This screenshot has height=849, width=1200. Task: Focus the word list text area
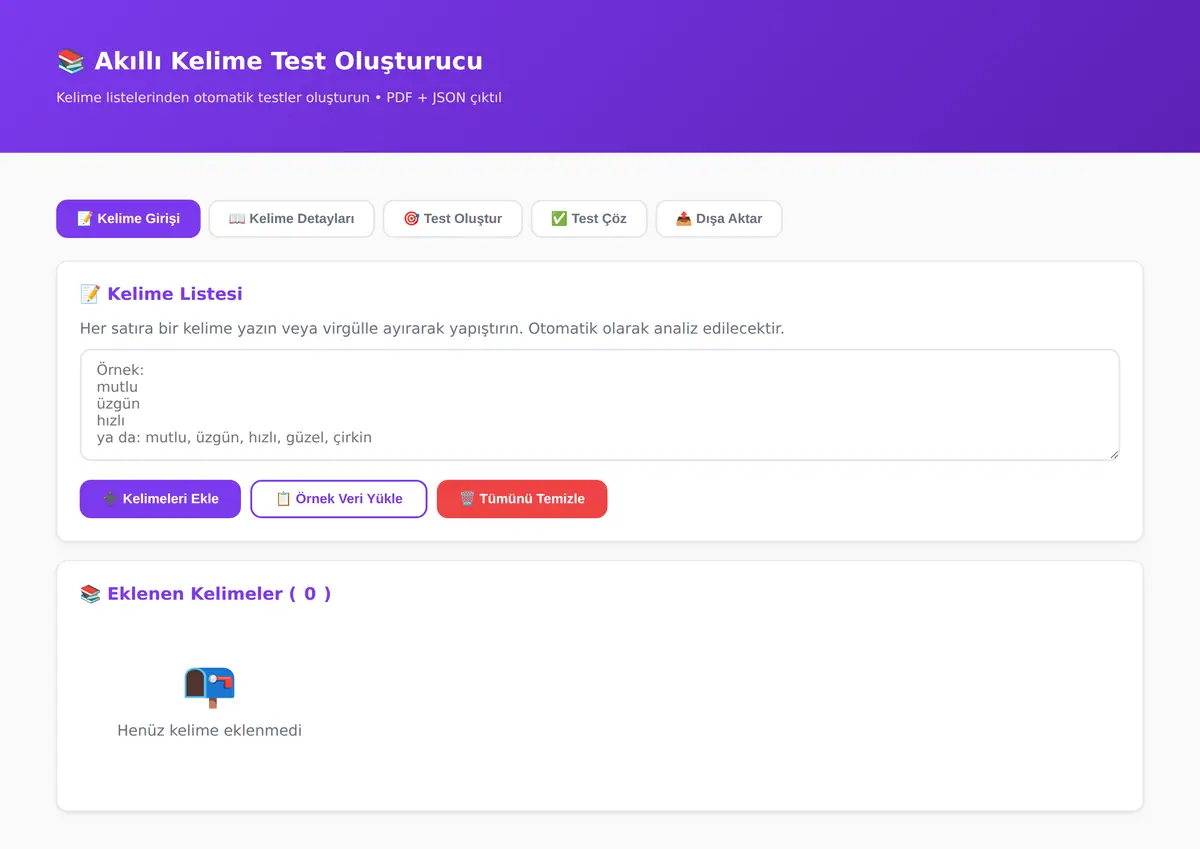coord(600,405)
